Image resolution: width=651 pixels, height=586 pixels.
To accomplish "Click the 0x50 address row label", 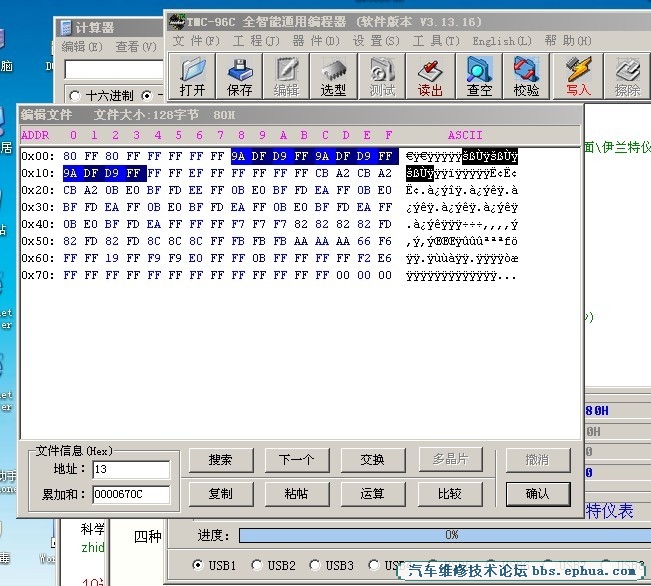I will coord(38,241).
